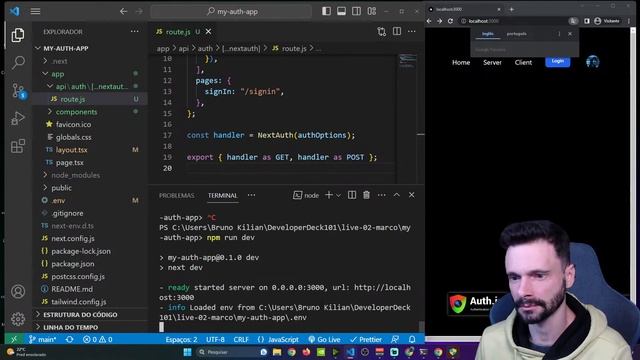Viewport: 640px width, 360px height.
Task: Open the customize layout menu
Action: coord(371,11)
